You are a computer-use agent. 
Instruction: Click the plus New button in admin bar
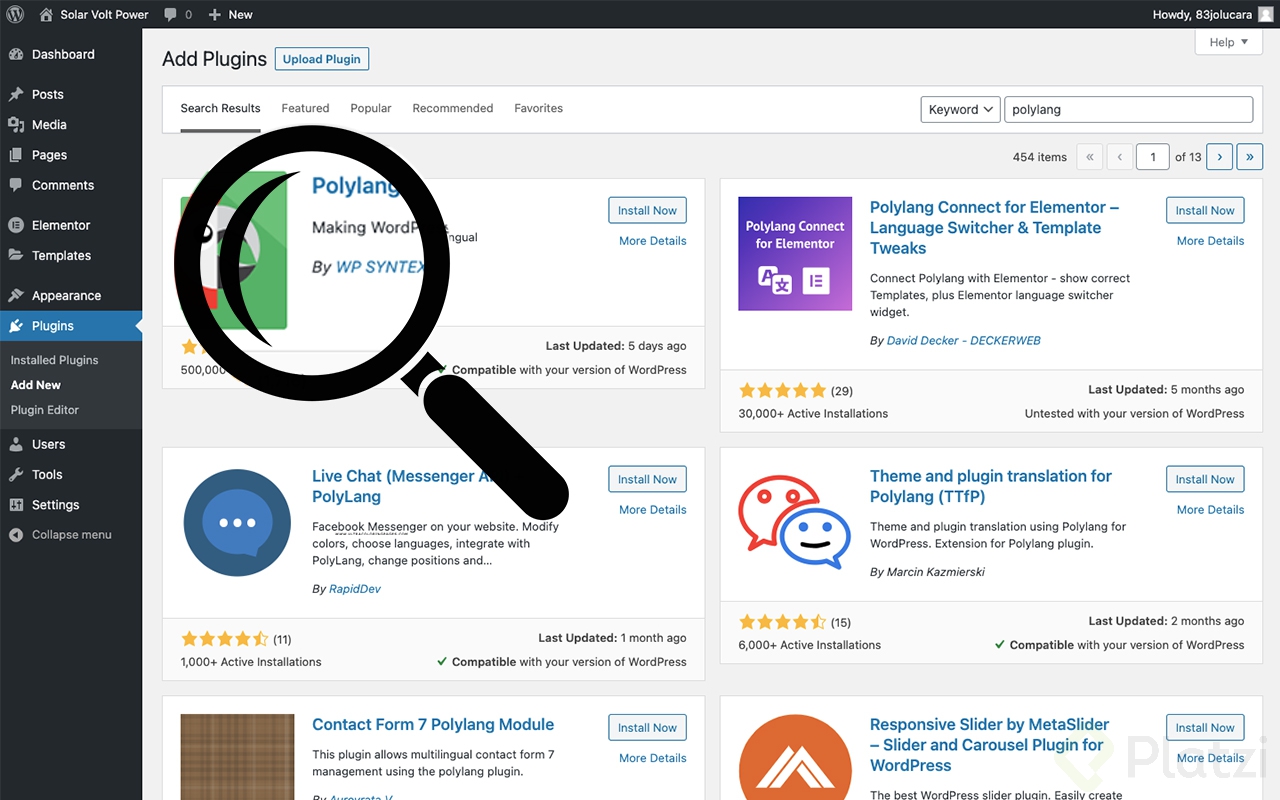[x=230, y=15]
